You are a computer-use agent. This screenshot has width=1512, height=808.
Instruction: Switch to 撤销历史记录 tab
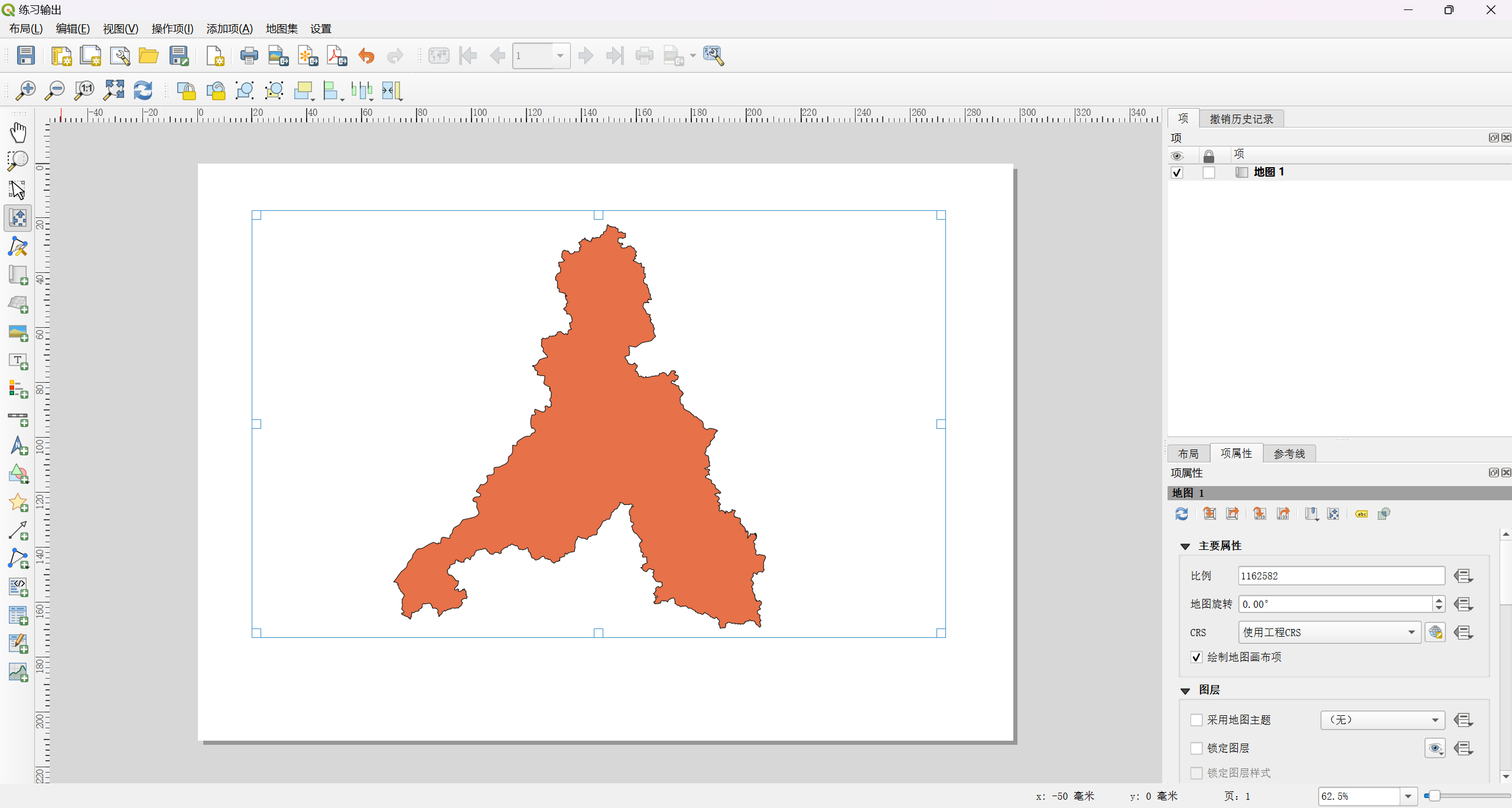pyautogui.click(x=1241, y=119)
